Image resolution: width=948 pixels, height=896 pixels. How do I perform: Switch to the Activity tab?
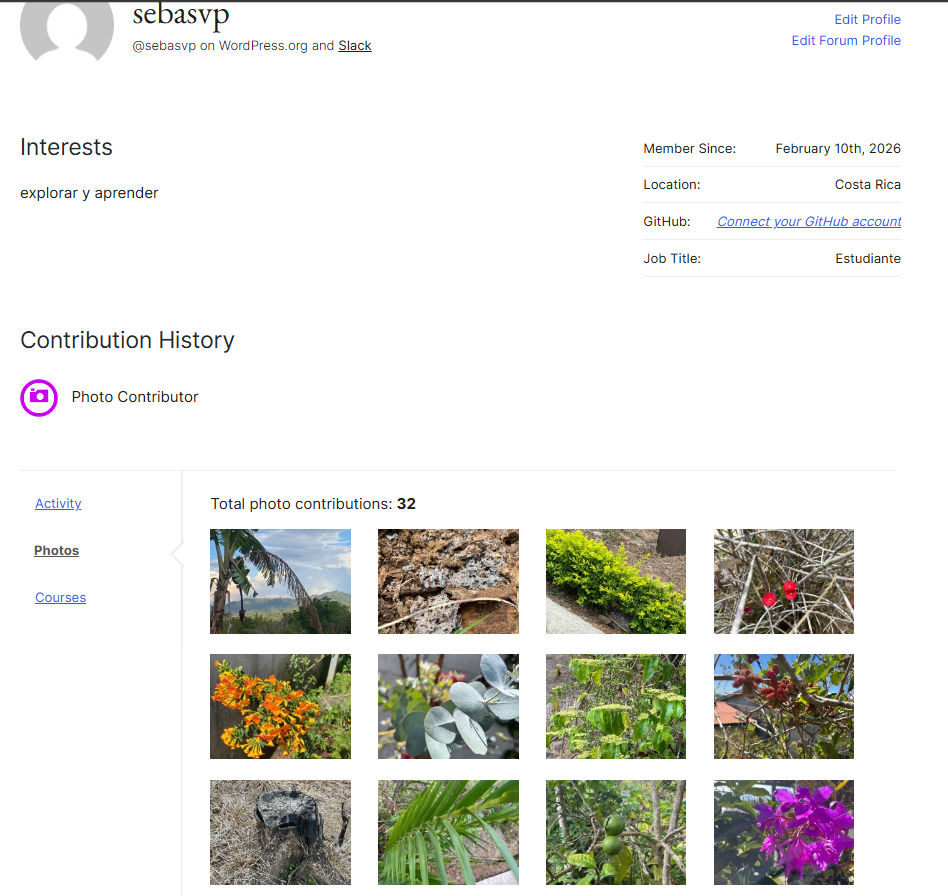click(x=58, y=503)
